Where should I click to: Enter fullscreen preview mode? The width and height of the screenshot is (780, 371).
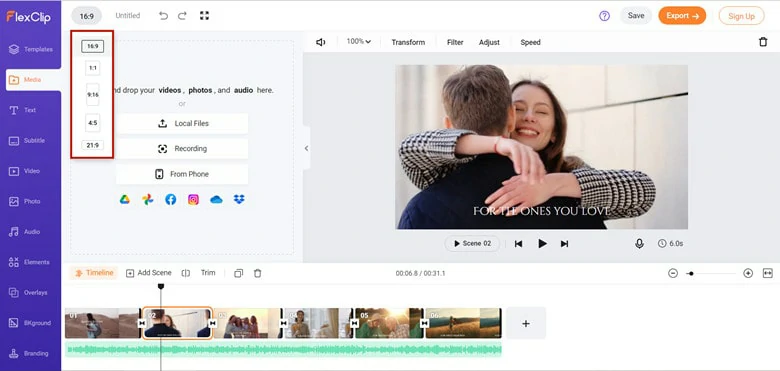(x=204, y=16)
